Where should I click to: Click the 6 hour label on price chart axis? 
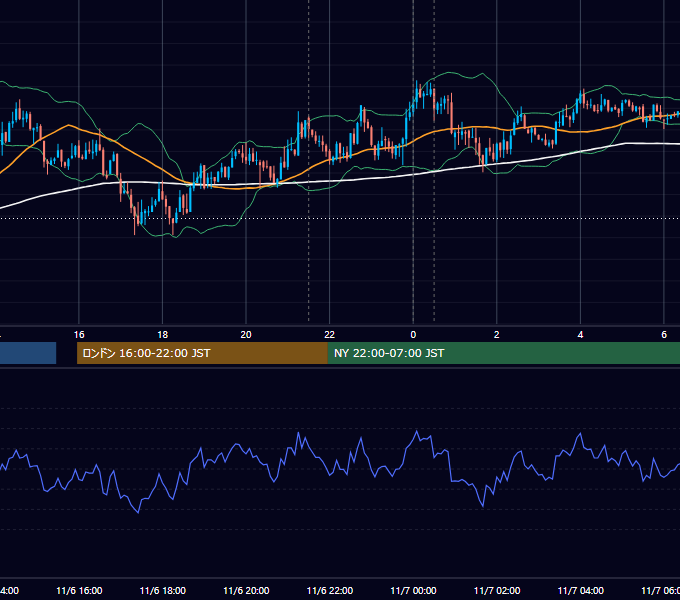coord(664,335)
